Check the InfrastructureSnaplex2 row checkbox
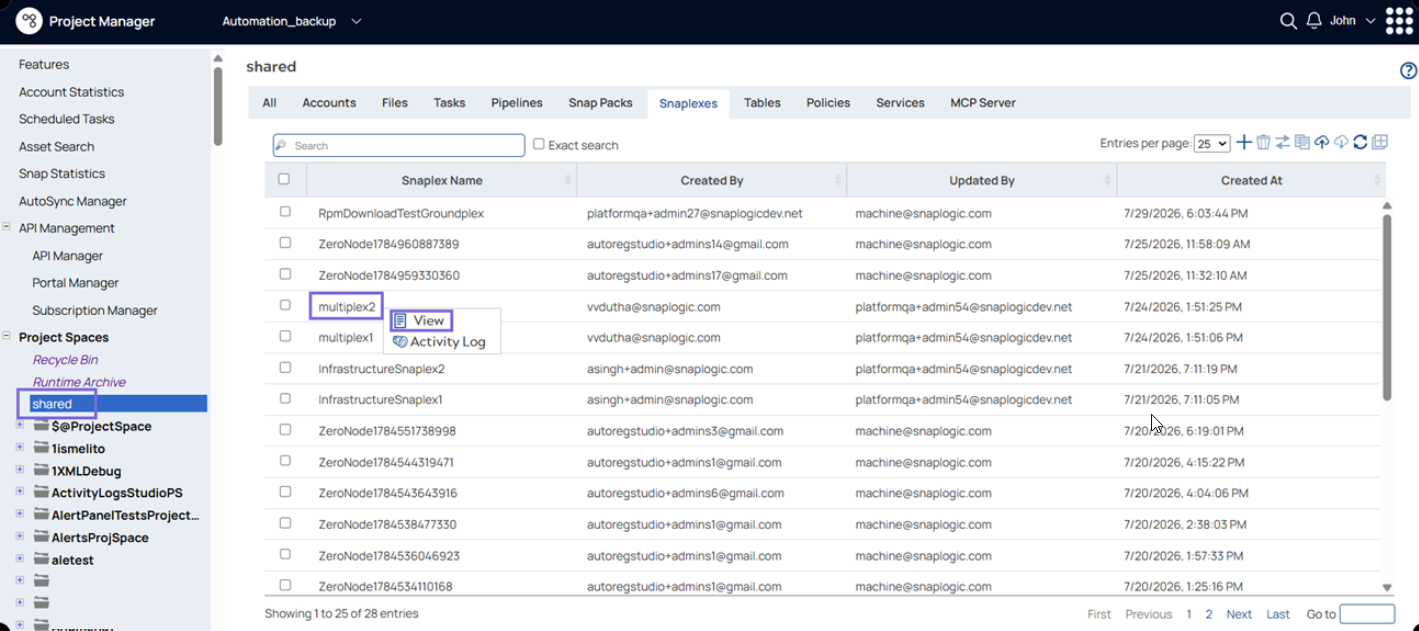Image resolution: width=1419 pixels, height=631 pixels. [285, 367]
